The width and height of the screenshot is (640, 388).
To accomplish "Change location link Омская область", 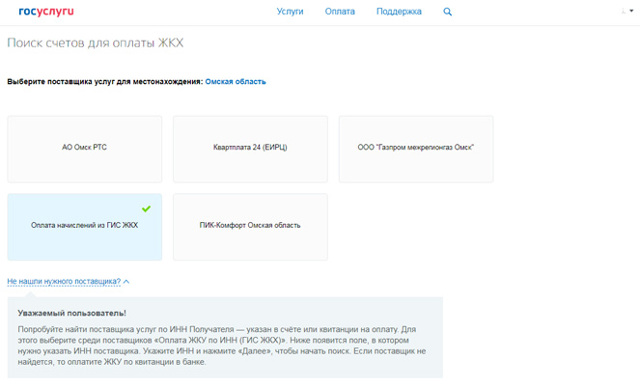I will point(236,82).
